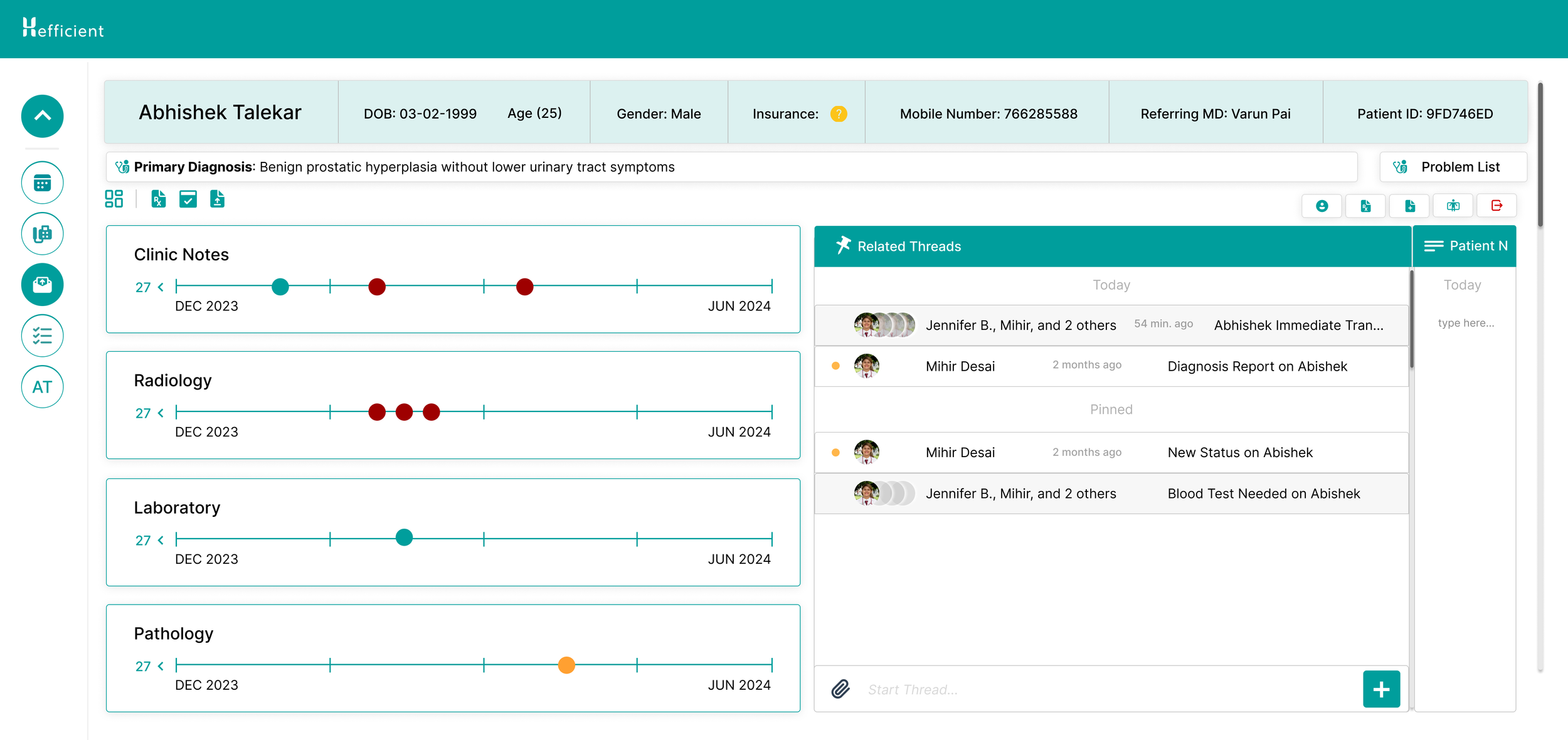Open the calendar icon in the left sidebar
Screen dimensions: 1568x740
[x=42, y=183]
